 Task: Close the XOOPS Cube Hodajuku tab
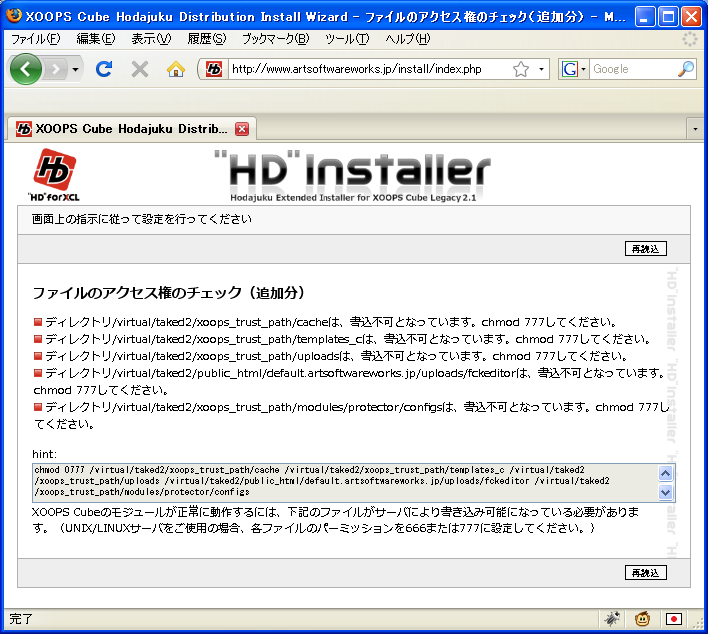coord(241,129)
